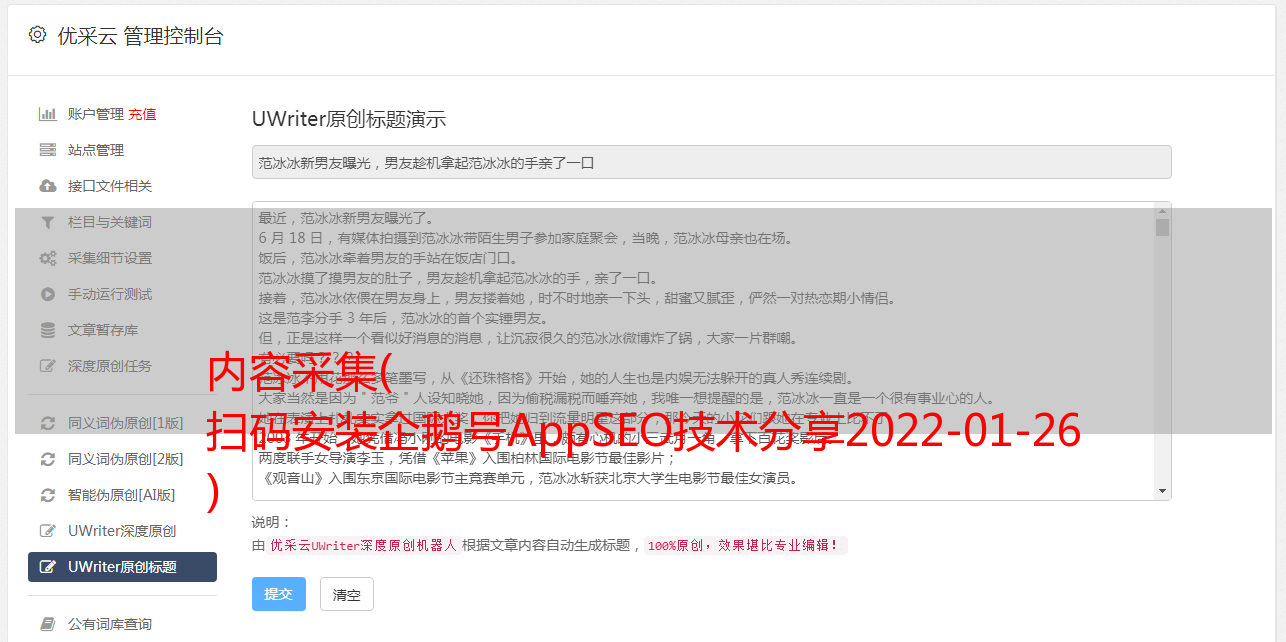The image size is (1286, 642).
Task: Select the active UWriter原创标题 menu item
Action: tap(122, 567)
